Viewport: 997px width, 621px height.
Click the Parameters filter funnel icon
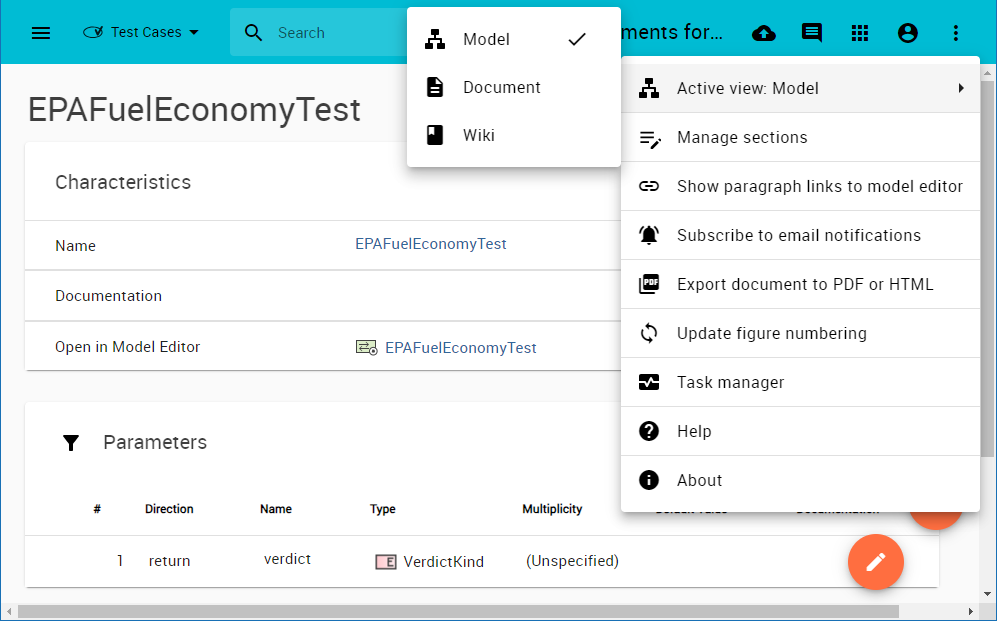71,443
